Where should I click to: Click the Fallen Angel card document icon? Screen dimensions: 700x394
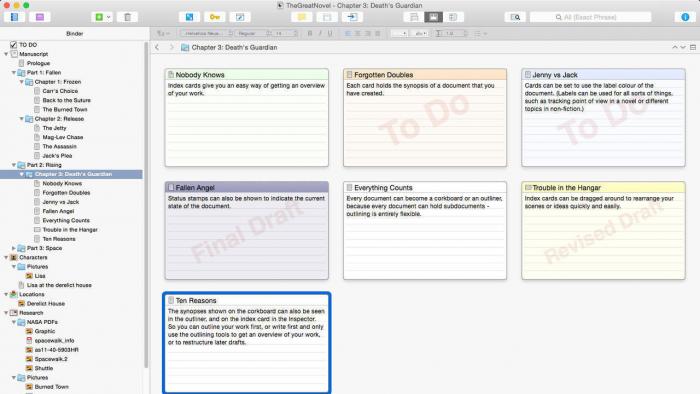tap(171, 187)
